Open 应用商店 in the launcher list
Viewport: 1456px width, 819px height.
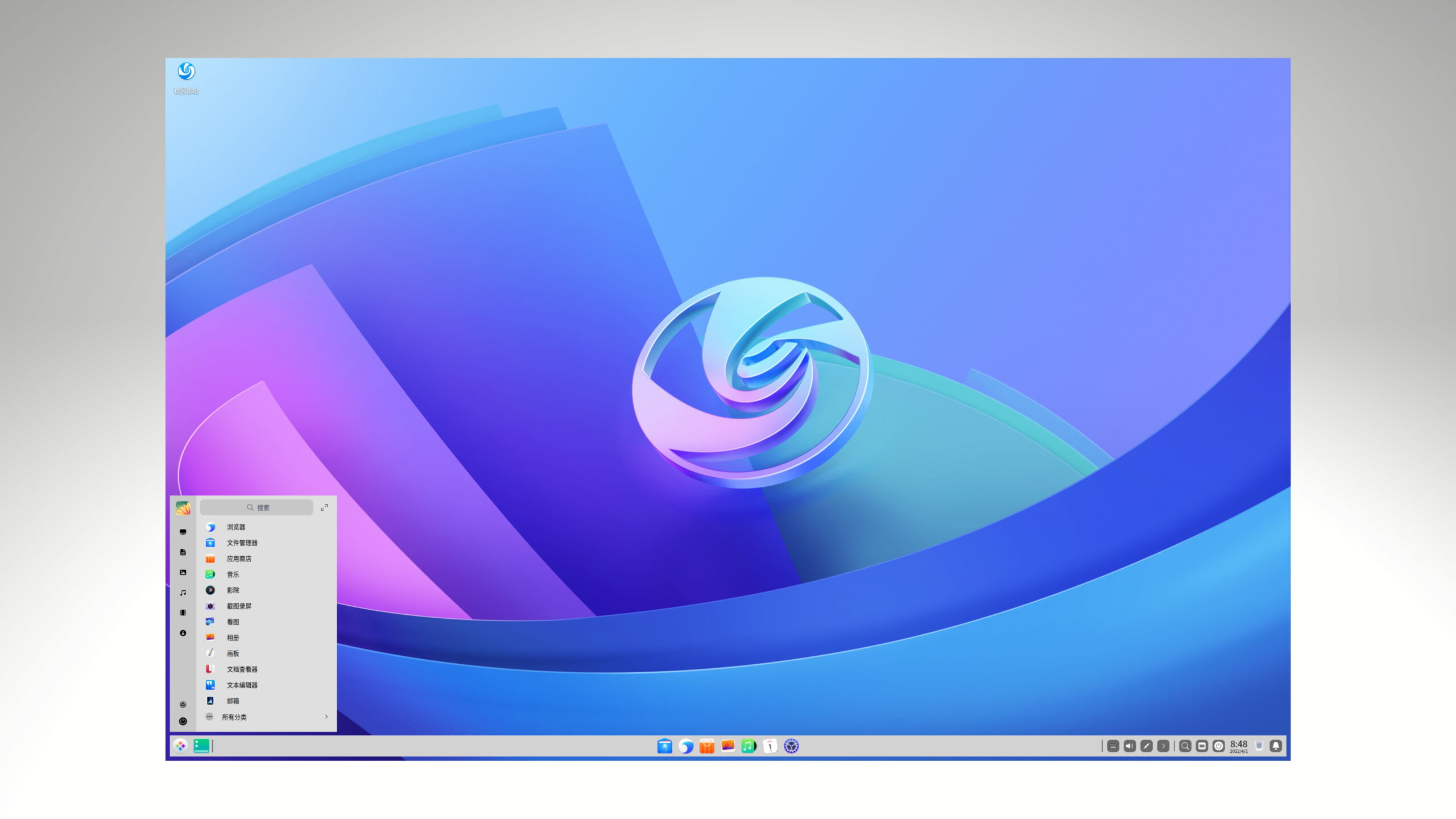coord(266,559)
